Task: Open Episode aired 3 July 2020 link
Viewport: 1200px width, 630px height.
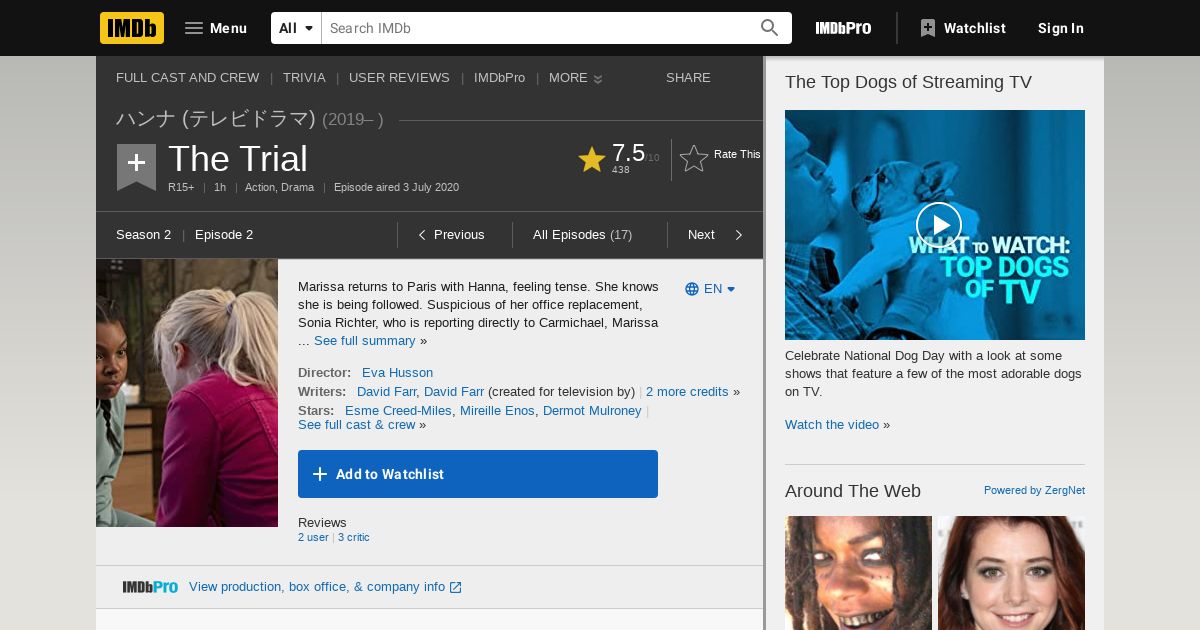Action: (396, 187)
